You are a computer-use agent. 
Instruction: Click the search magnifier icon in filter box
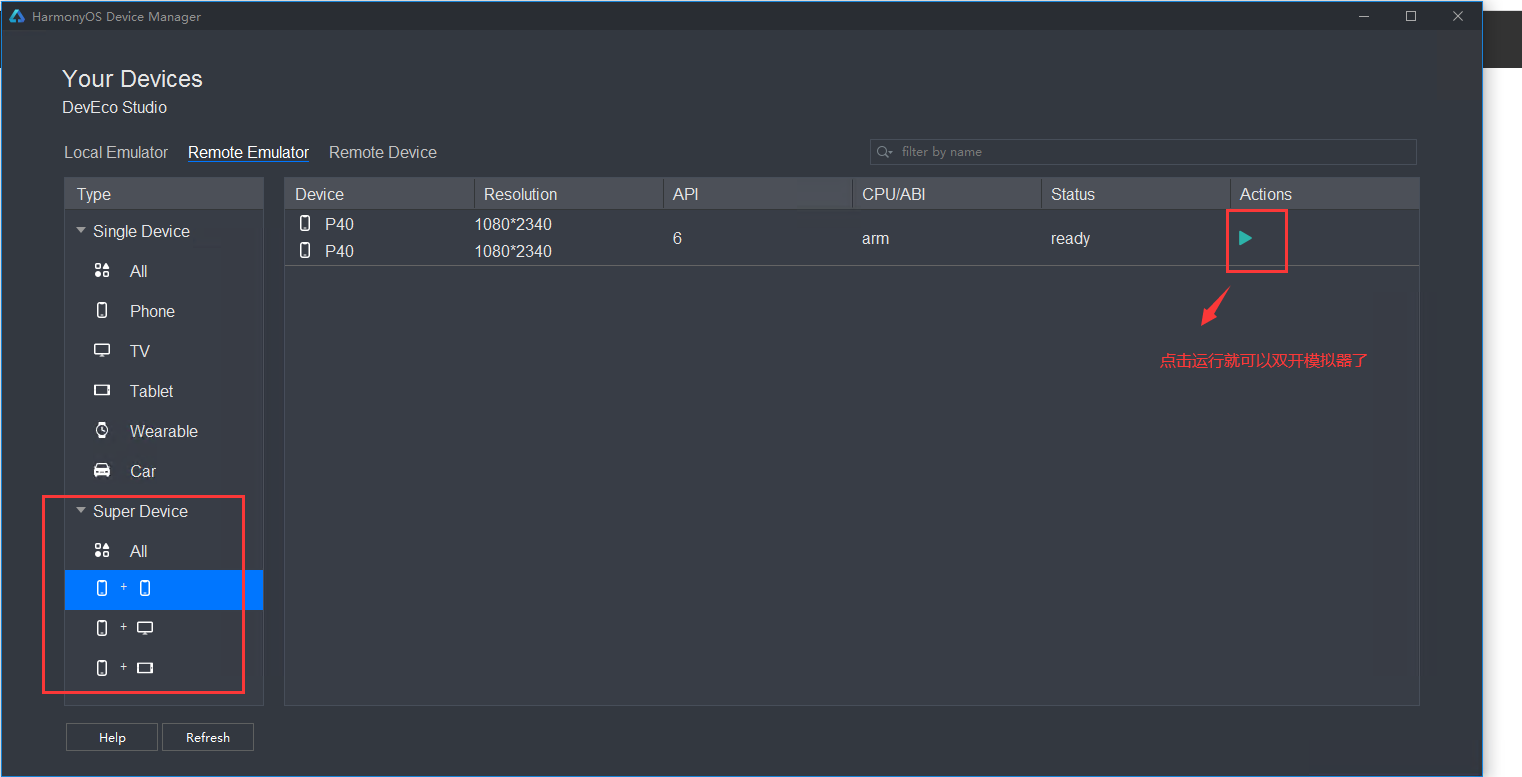coord(884,152)
